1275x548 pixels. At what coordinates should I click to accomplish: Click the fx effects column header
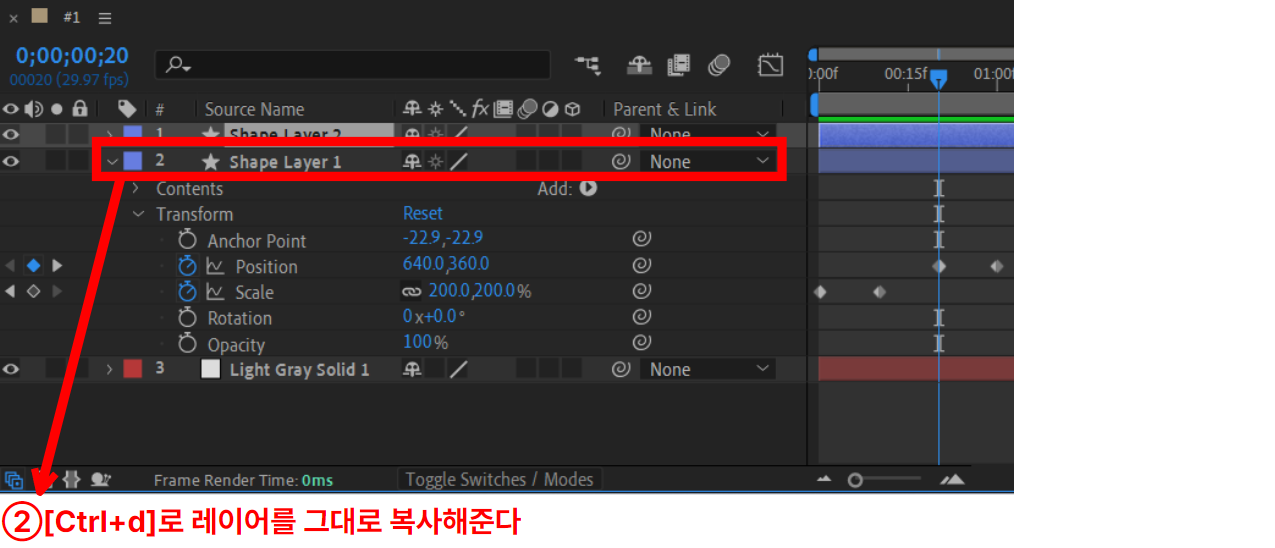pyautogui.click(x=480, y=108)
